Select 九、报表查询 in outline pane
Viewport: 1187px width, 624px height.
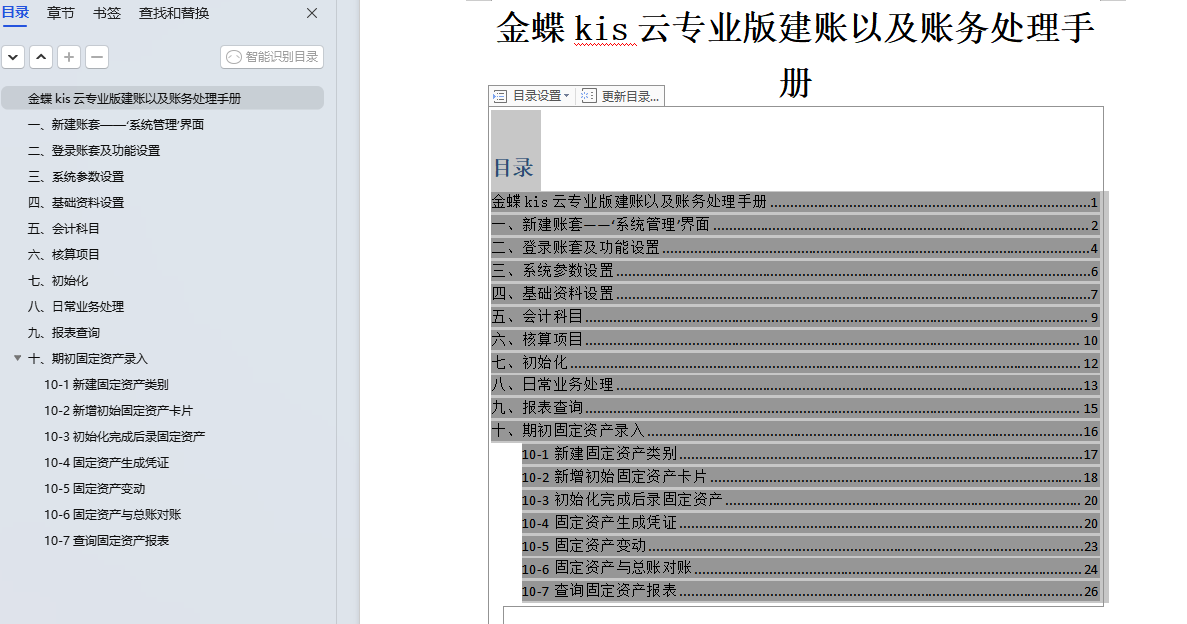pyautogui.click(x=64, y=332)
